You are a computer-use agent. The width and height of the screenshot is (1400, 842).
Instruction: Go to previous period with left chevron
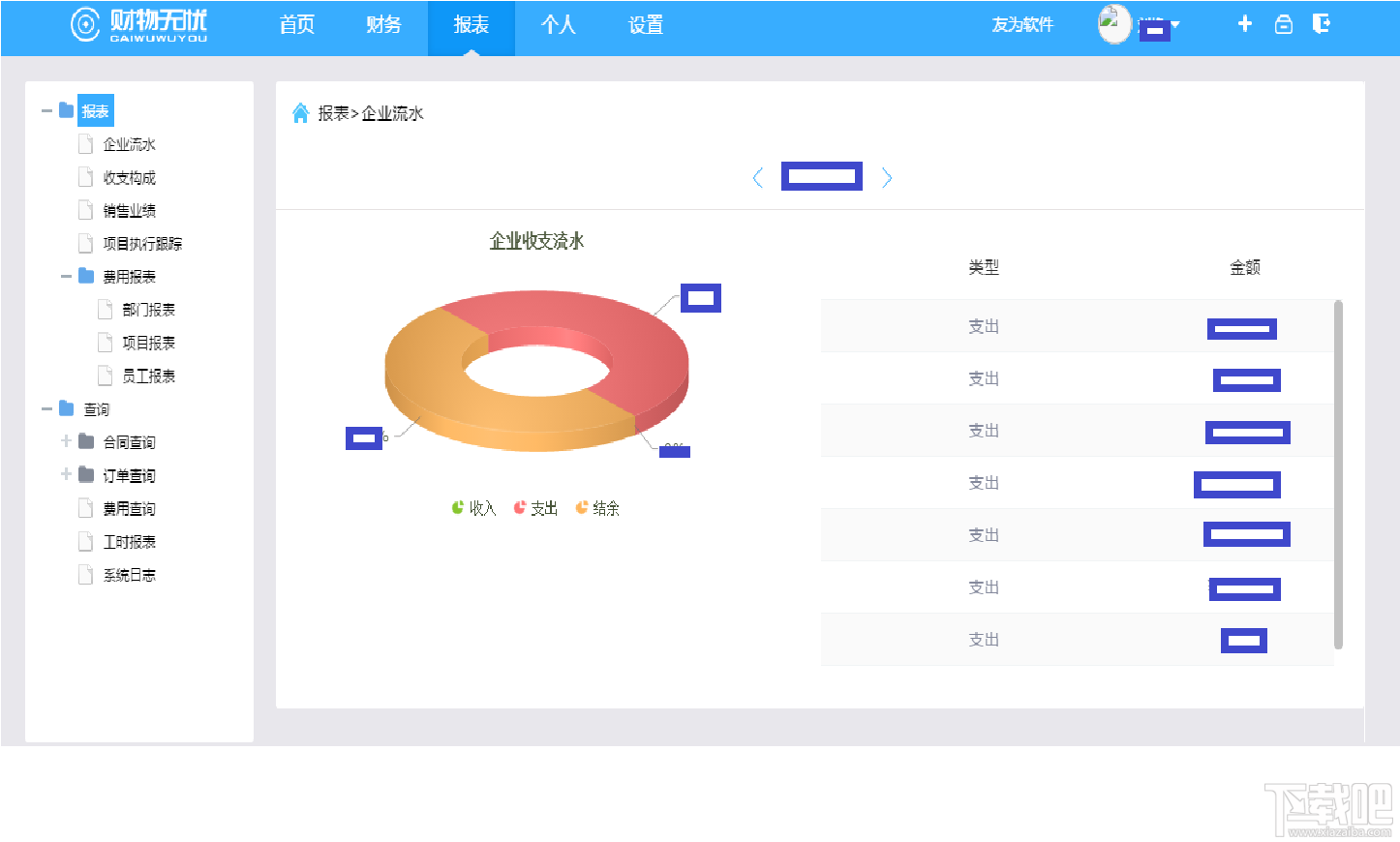pos(758,177)
